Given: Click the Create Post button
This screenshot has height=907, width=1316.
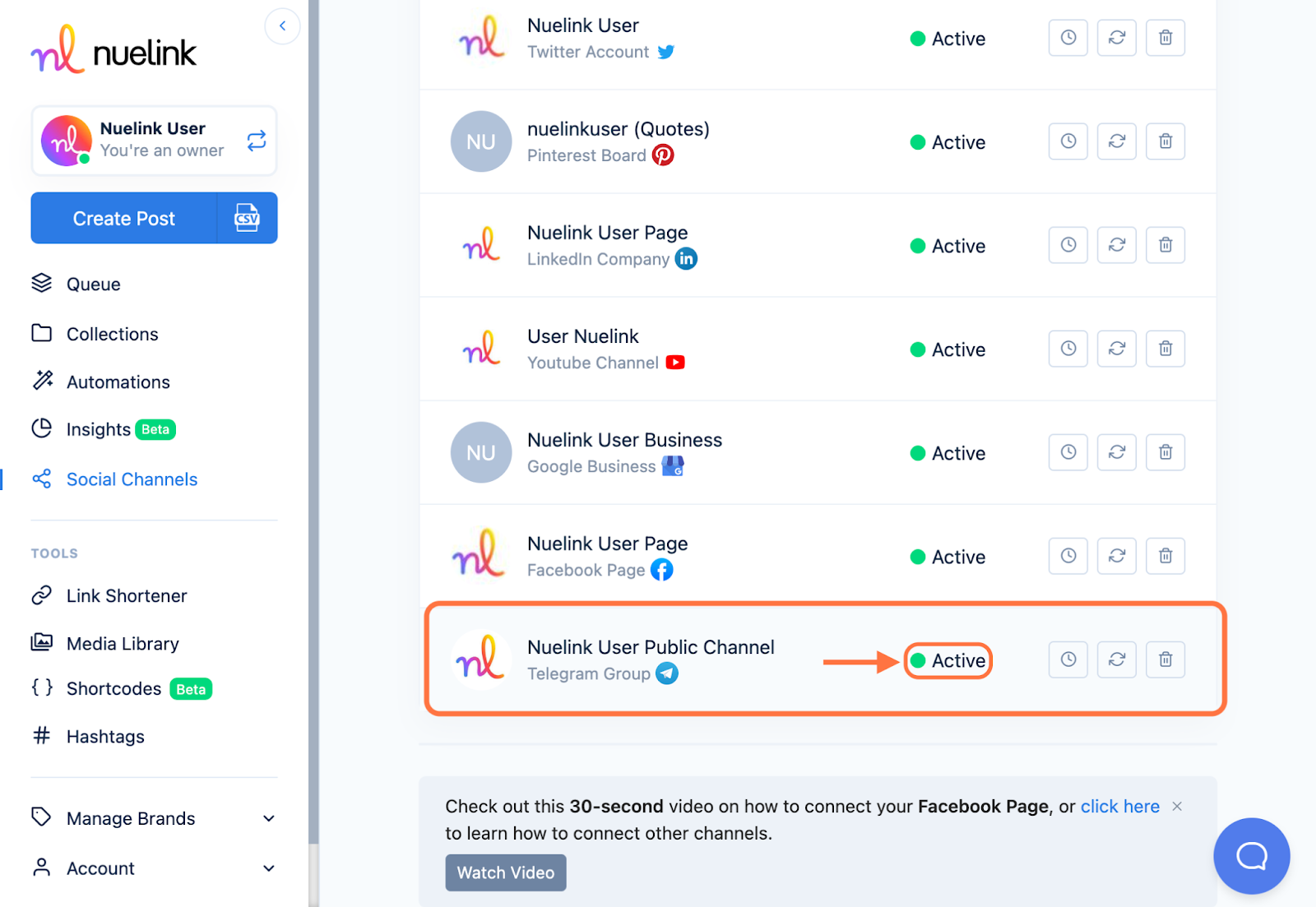Looking at the screenshot, I should (124, 218).
